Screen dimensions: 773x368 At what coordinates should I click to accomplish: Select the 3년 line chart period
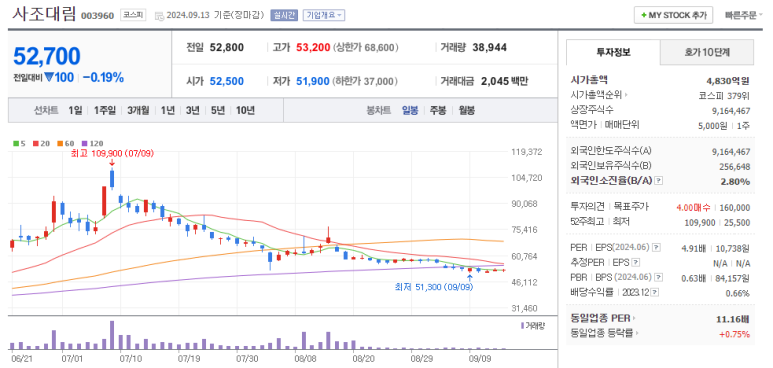click(x=192, y=110)
